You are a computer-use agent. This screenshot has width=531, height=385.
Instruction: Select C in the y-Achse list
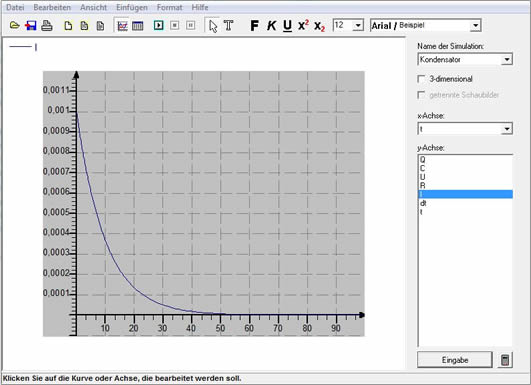[465, 168]
